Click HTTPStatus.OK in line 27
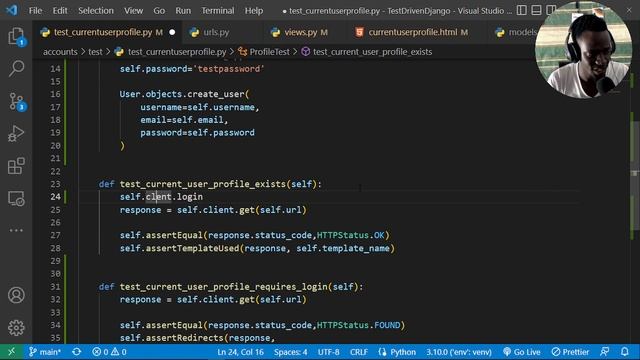 coord(351,235)
